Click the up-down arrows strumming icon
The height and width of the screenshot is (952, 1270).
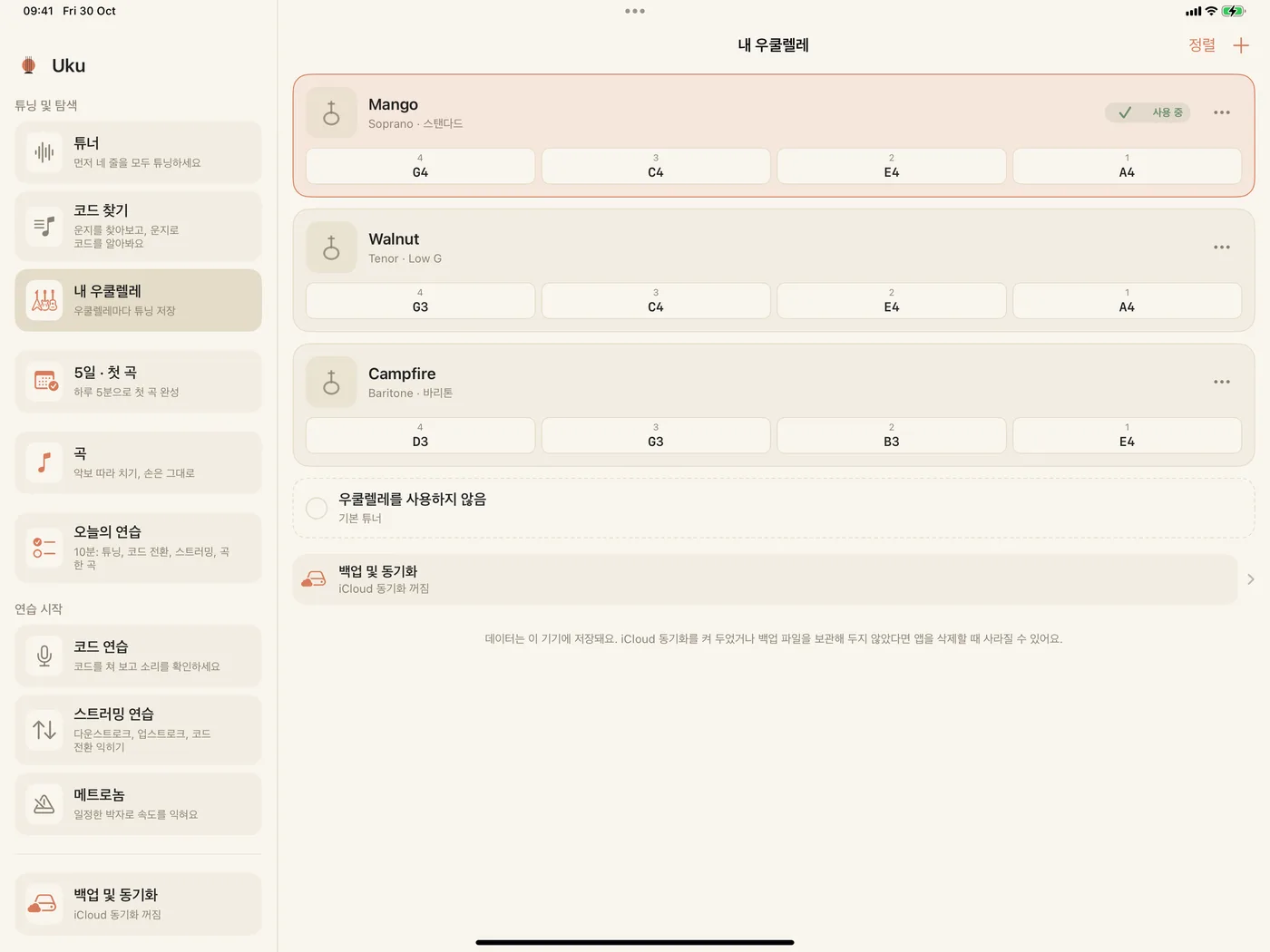(x=44, y=730)
